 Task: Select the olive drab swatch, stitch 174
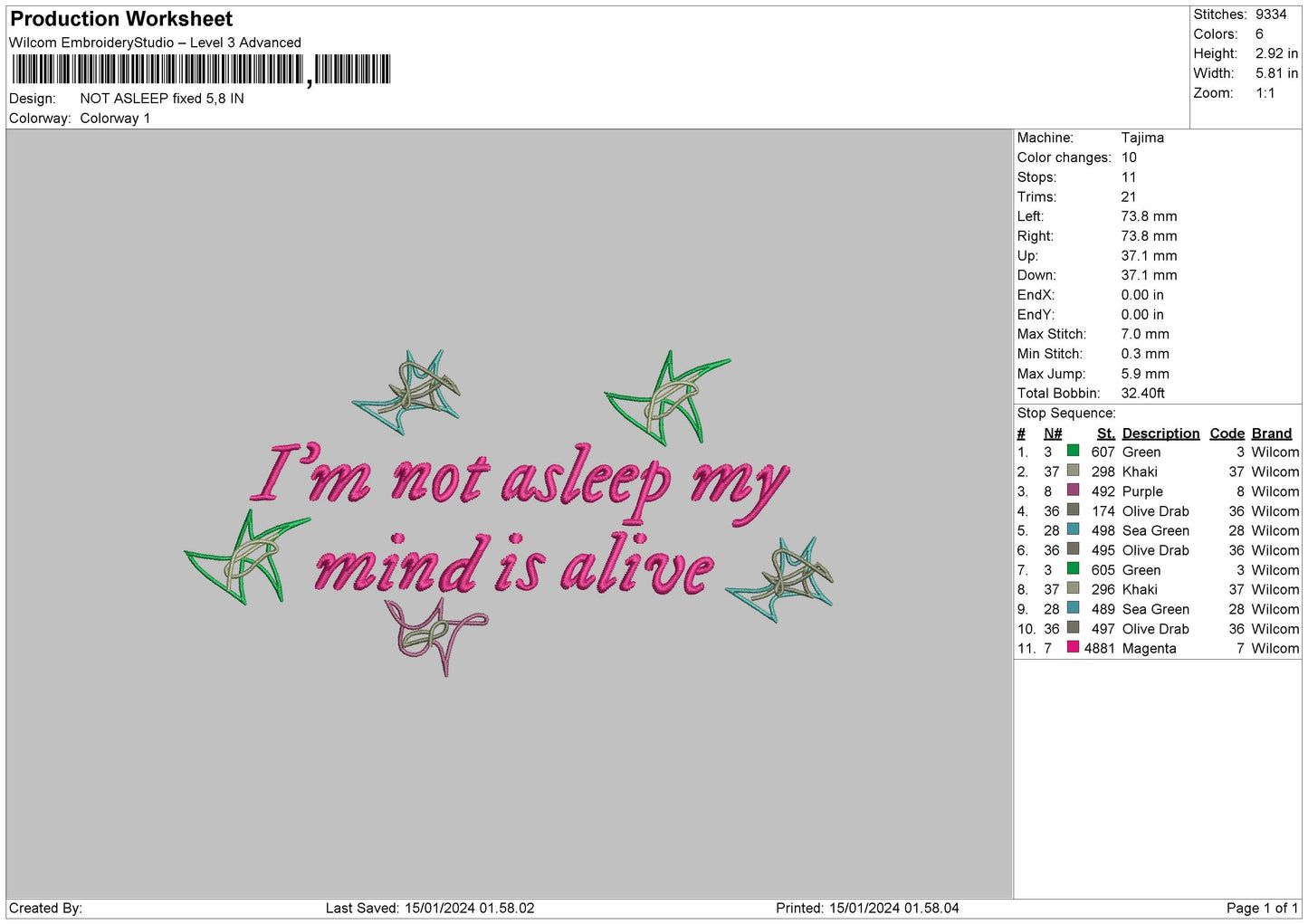(x=1073, y=510)
